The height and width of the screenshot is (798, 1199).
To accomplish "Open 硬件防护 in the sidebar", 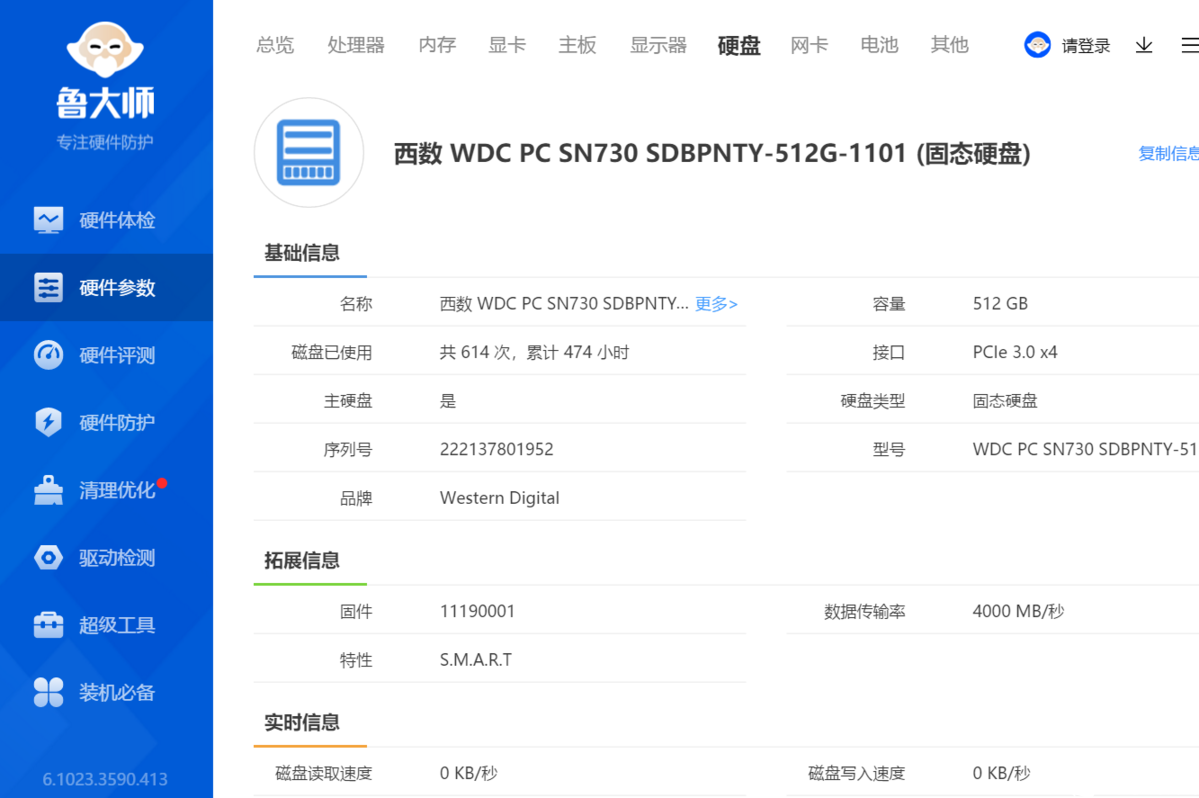I will tap(106, 422).
